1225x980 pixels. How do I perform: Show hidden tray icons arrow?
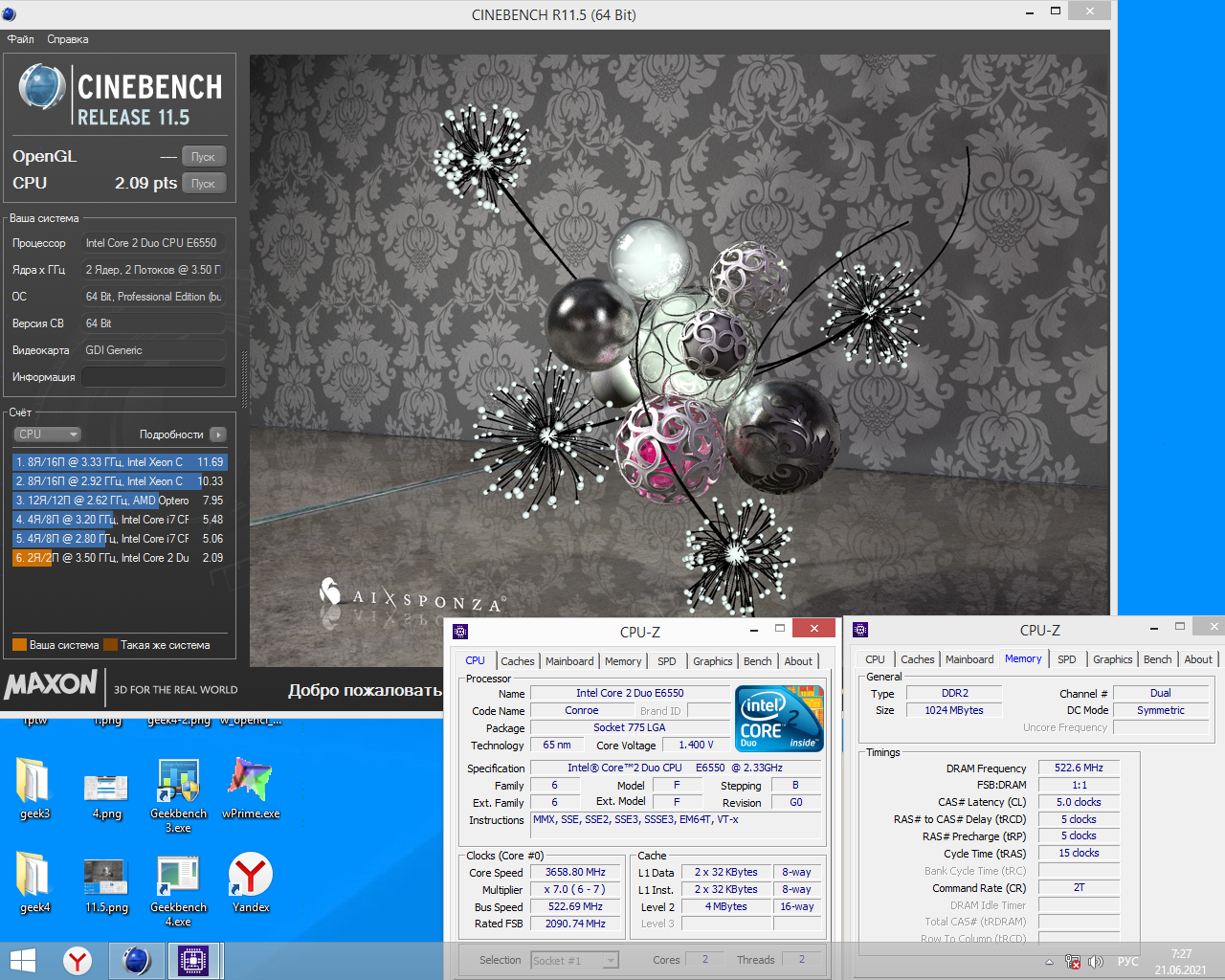click(x=1049, y=962)
